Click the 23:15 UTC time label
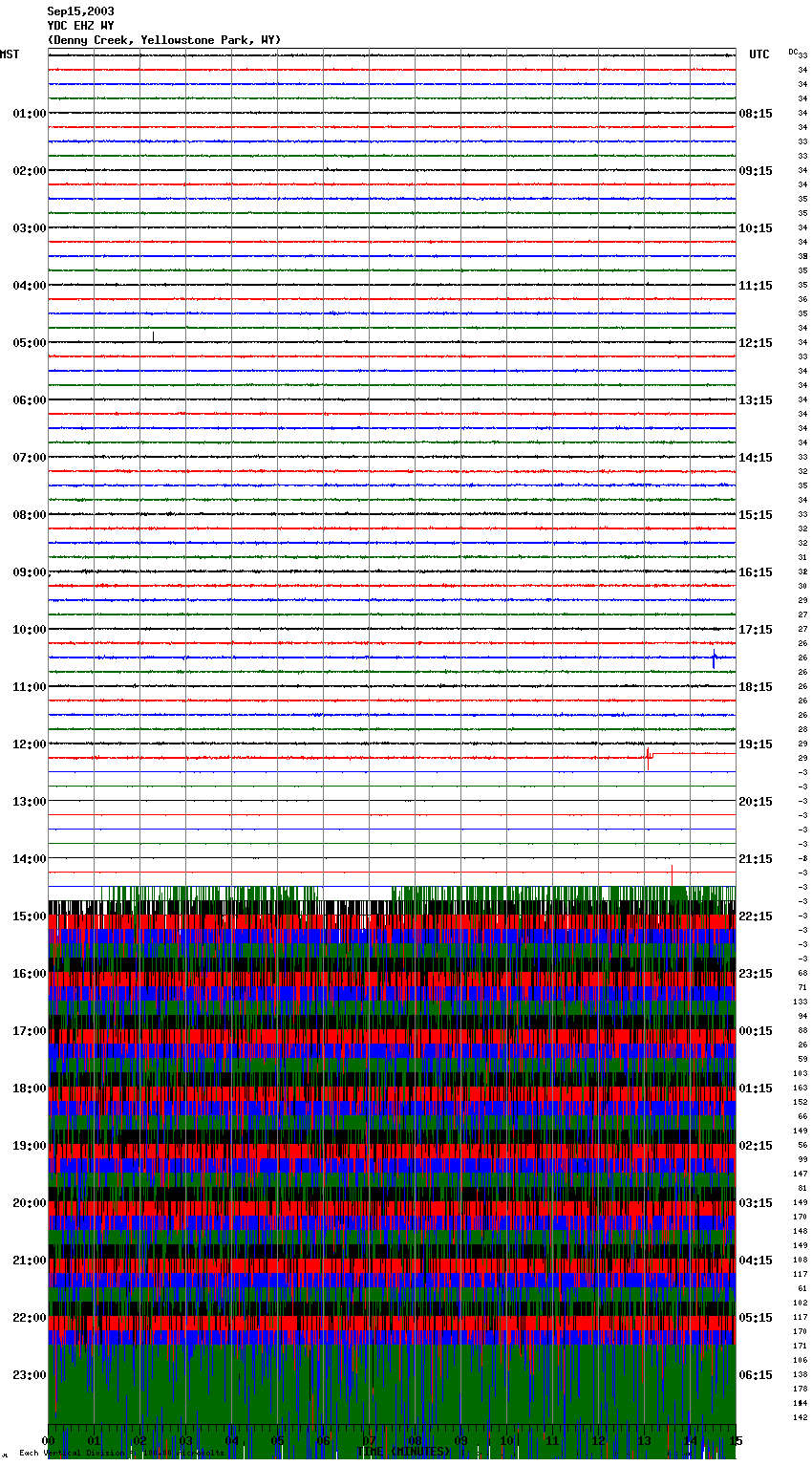 click(756, 974)
